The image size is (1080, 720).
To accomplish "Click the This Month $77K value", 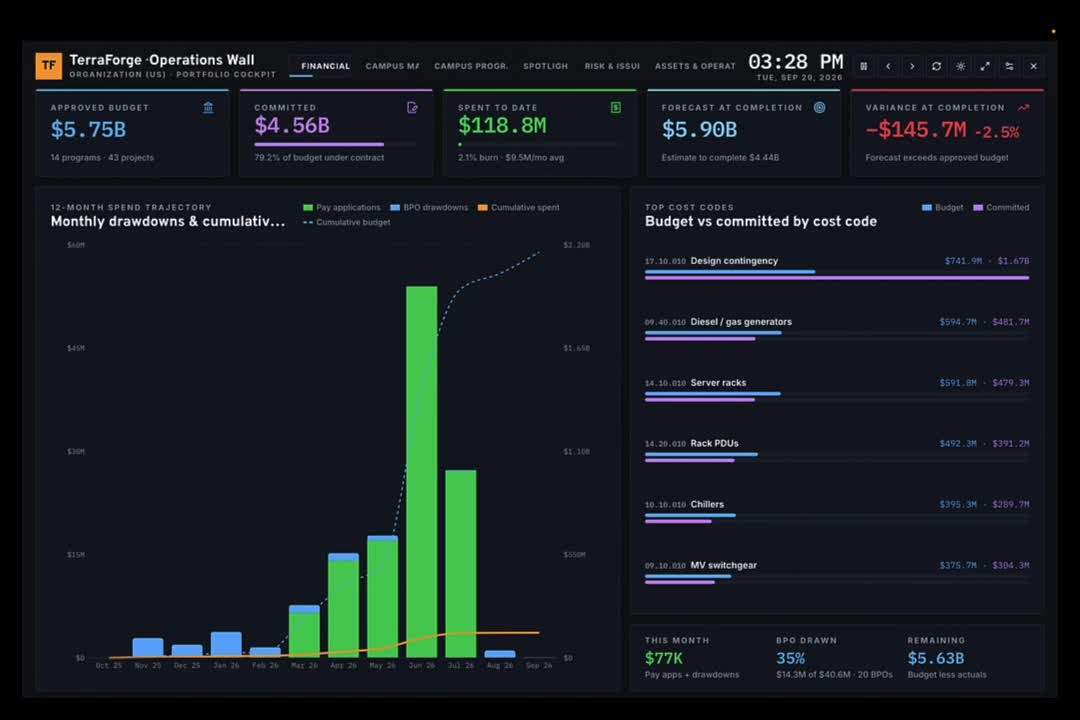I will click(x=663, y=658).
